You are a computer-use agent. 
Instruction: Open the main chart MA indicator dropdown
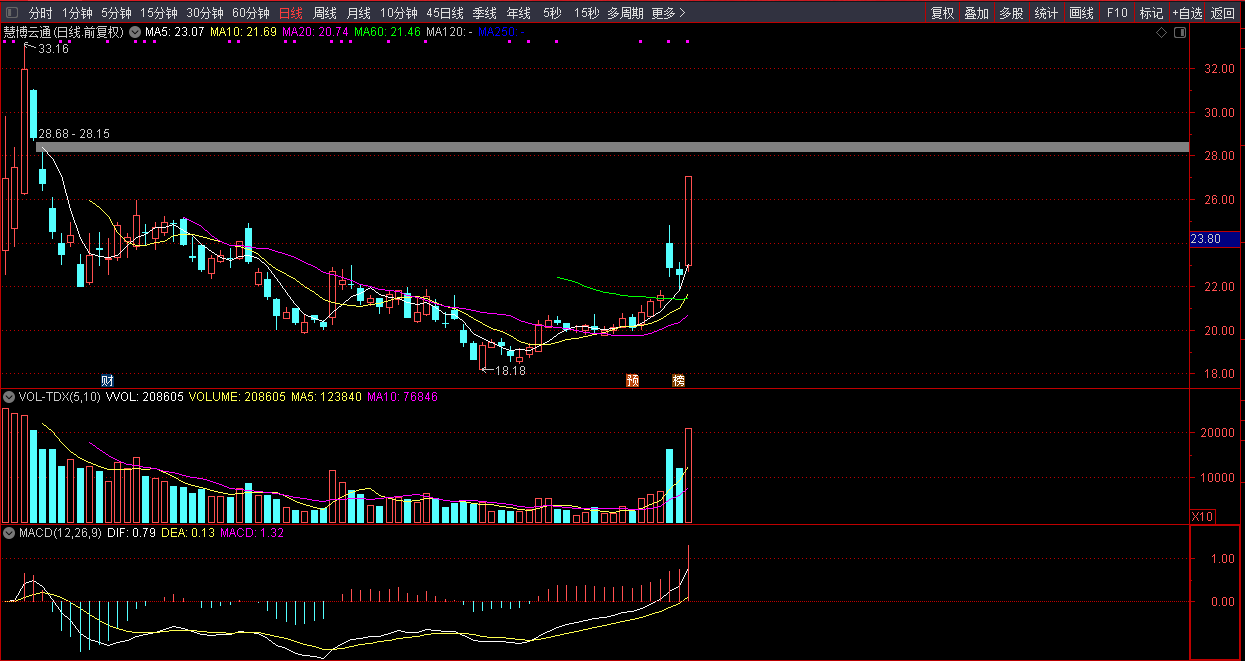click(136, 32)
